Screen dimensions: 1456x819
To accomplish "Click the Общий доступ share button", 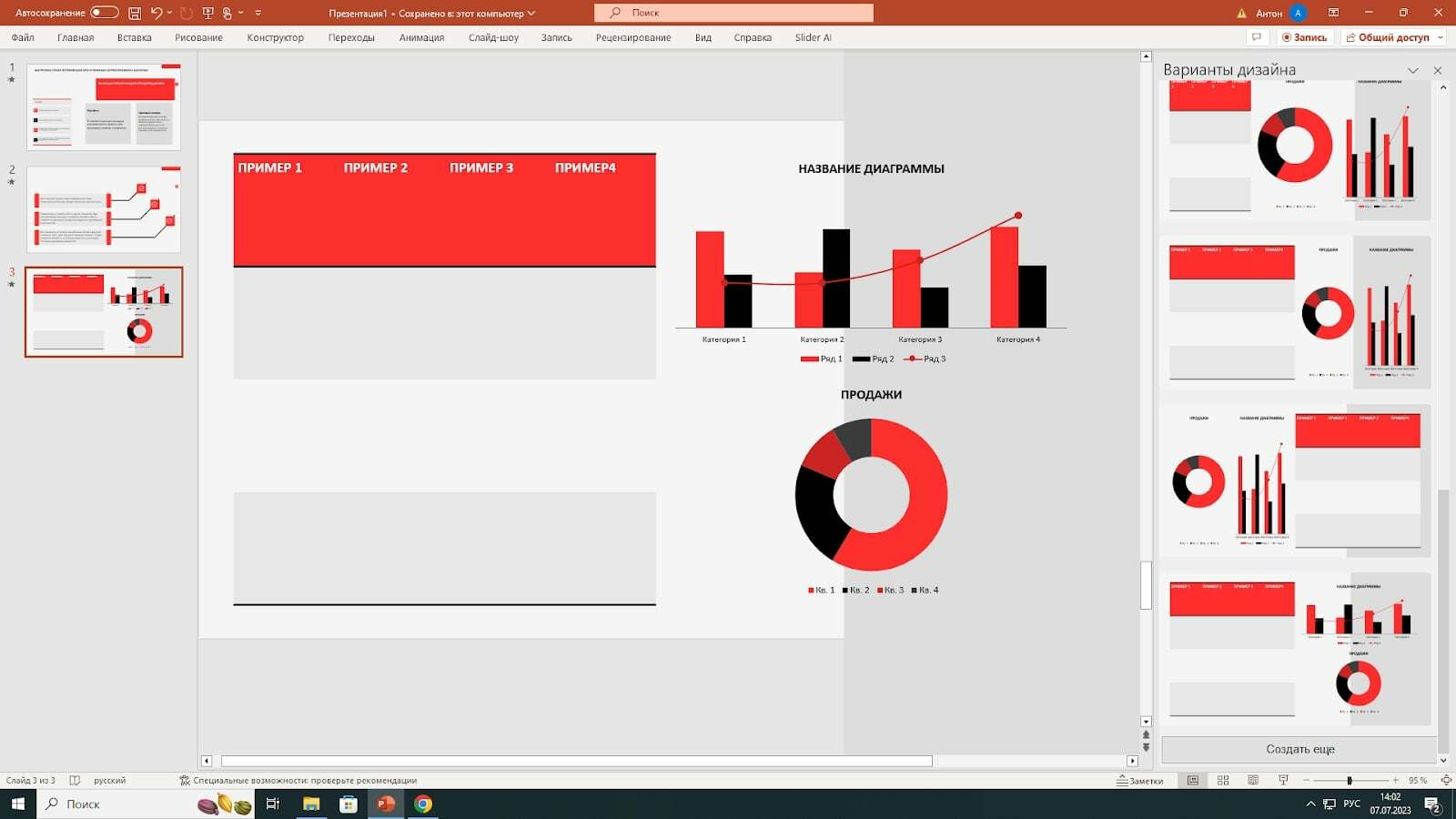I will click(1388, 37).
